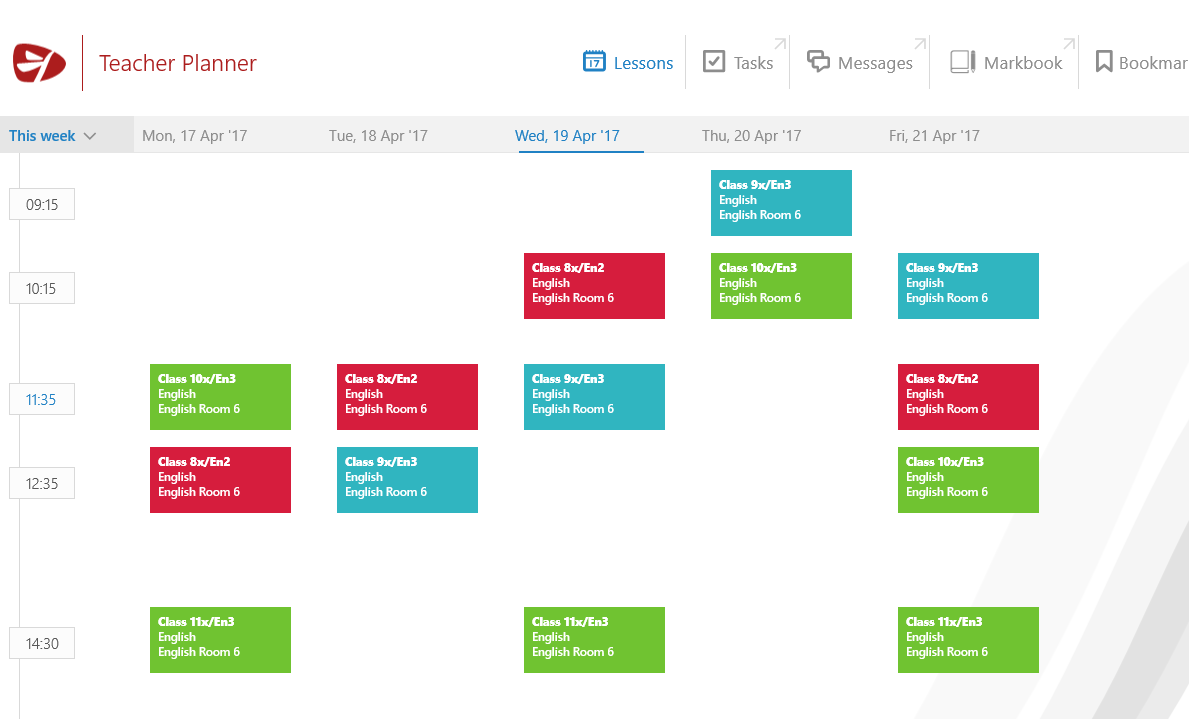Click the 09:15 time slot marker
This screenshot has width=1189, height=719.
click(x=42, y=205)
